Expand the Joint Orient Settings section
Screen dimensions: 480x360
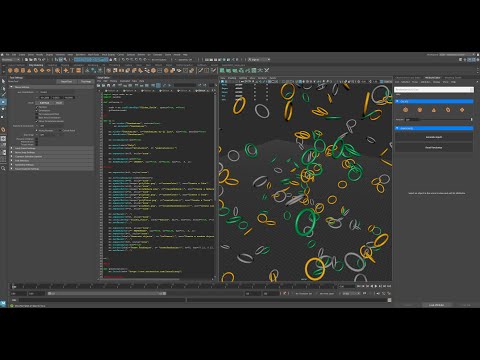pyautogui.click(x=52, y=148)
